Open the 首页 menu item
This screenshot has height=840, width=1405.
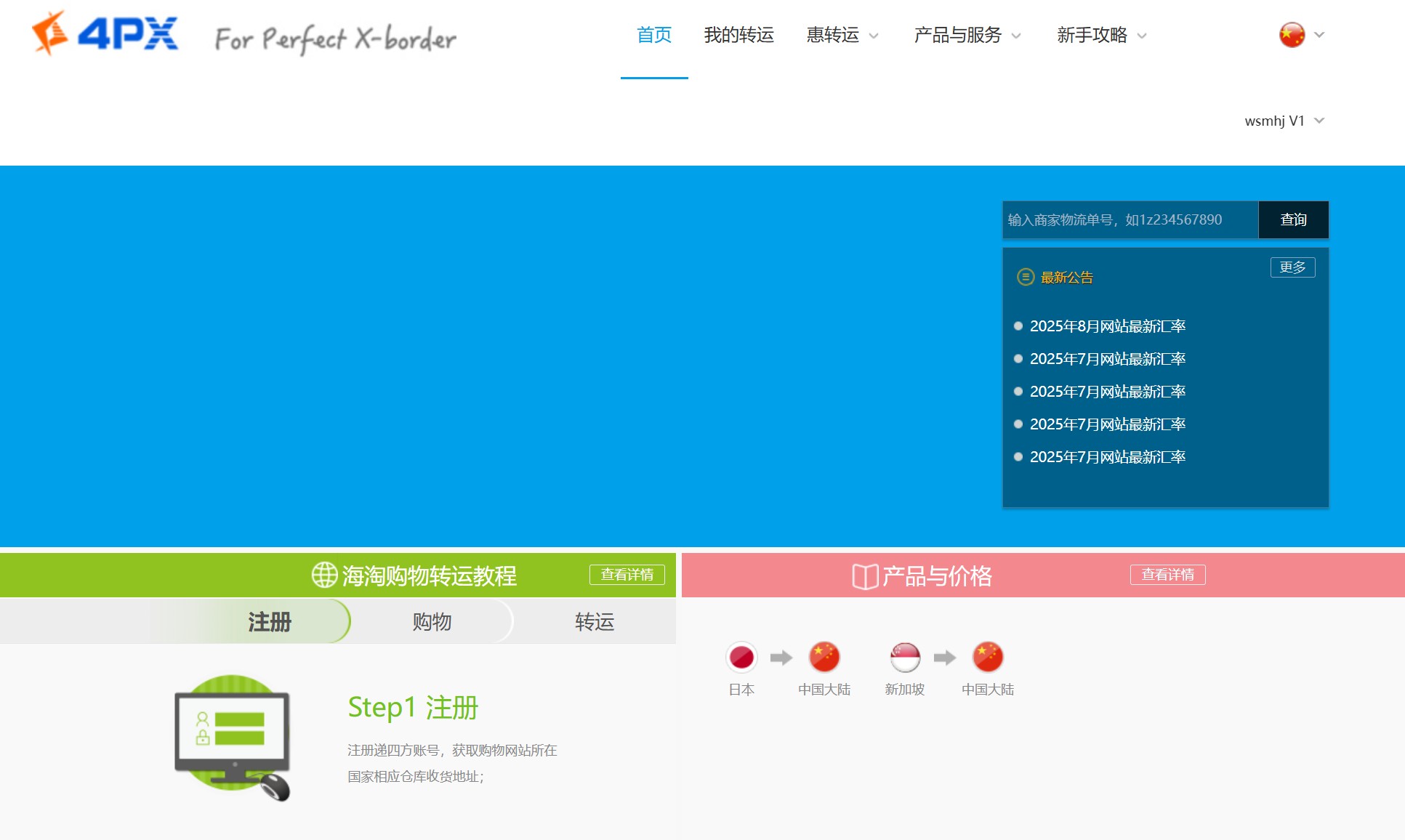click(x=653, y=35)
